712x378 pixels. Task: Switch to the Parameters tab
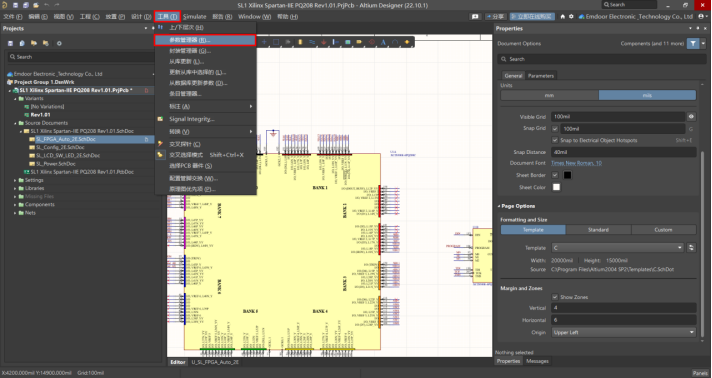540,76
